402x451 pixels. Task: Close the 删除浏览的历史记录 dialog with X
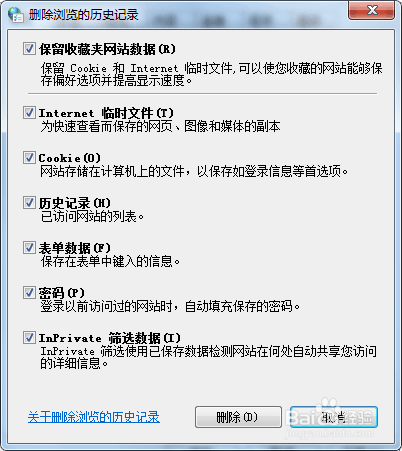[372, 10]
